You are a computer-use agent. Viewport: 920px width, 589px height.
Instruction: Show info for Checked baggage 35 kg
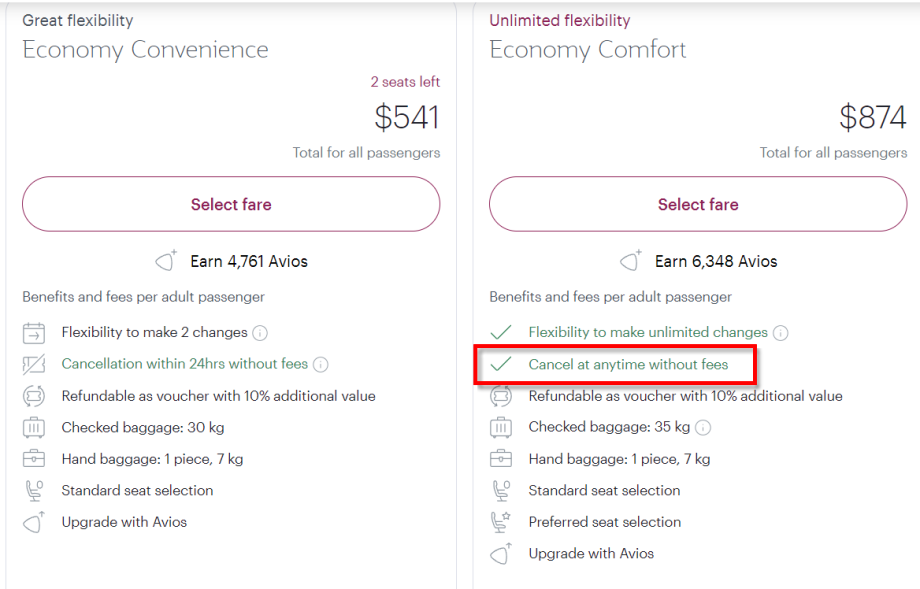[x=703, y=428]
